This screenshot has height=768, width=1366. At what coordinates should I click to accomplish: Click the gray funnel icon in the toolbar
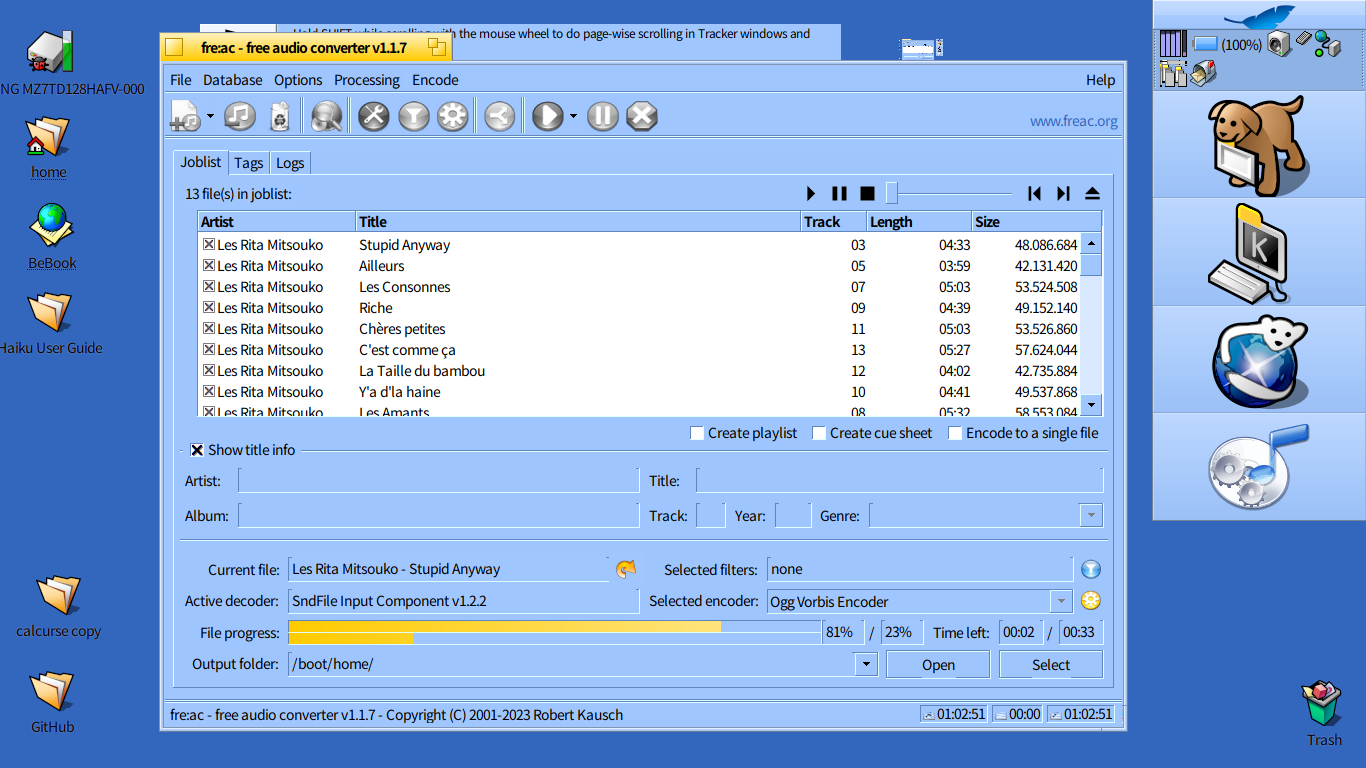click(413, 117)
